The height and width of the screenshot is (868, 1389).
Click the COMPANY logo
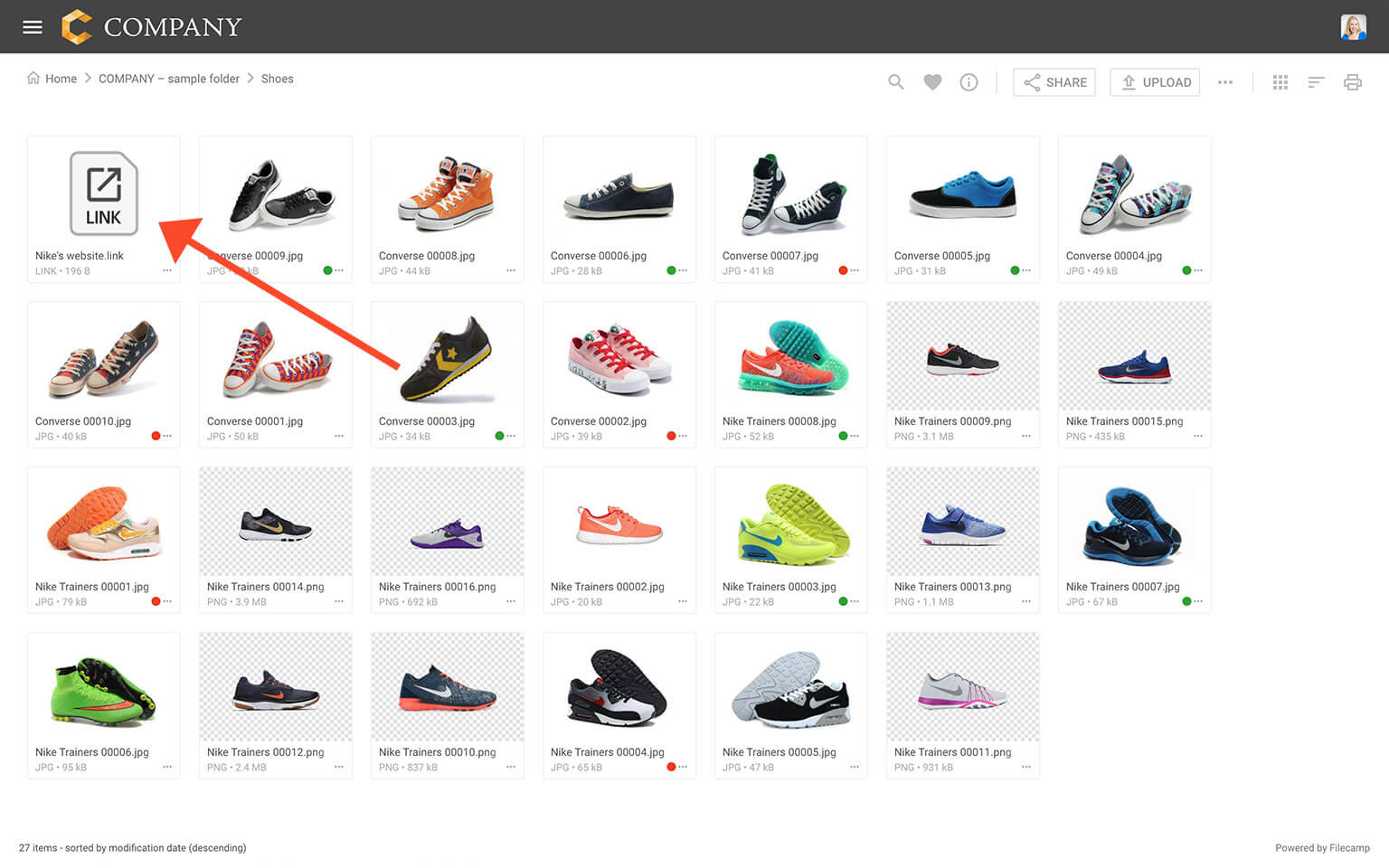tap(151, 27)
